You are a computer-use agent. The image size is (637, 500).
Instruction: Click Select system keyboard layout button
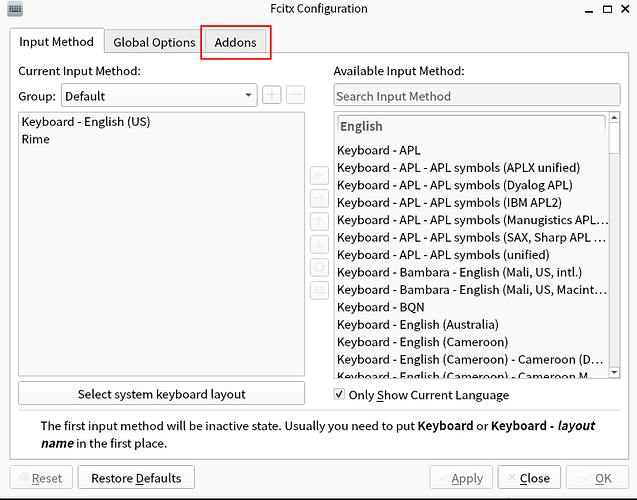161,393
